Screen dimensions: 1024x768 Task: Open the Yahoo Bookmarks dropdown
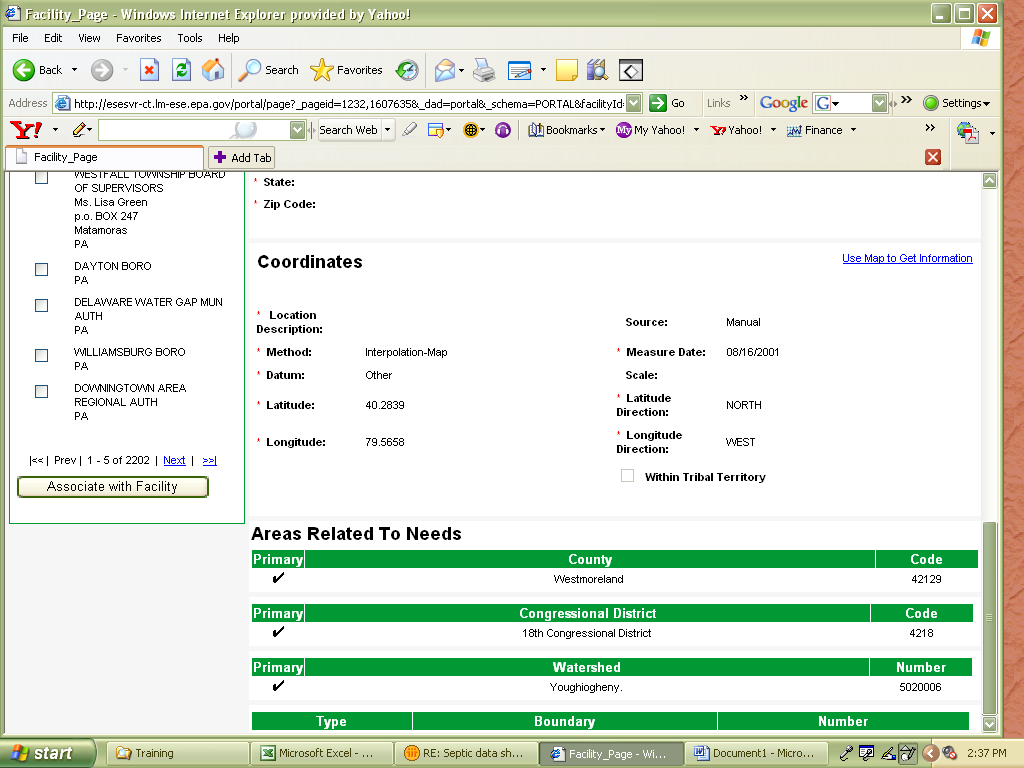(566, 130)
